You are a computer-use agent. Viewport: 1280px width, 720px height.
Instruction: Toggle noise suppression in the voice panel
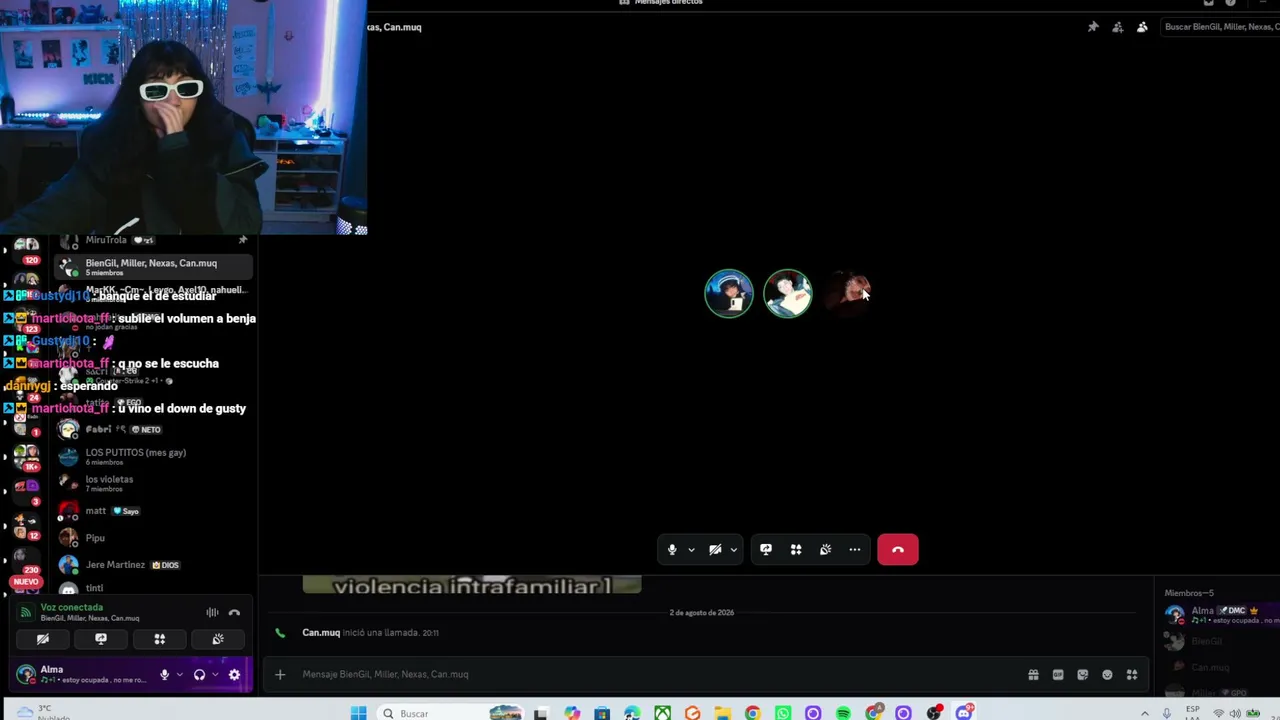click(x=212, y=613)
